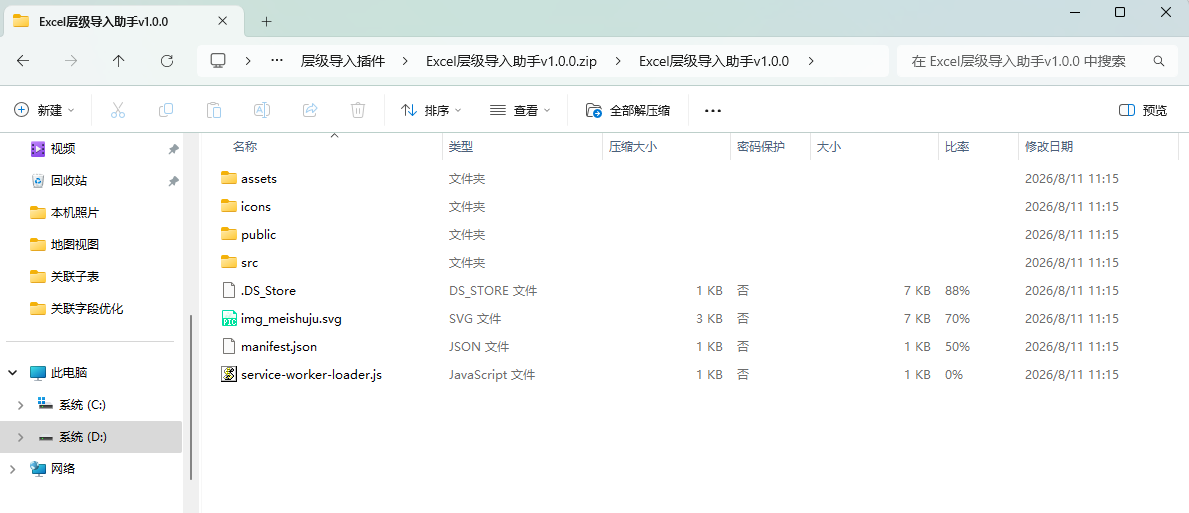Expand the 系统 (D:) drive node
Screen dimensions: 1189x513
pyautogui.click(x=20, y=437)
